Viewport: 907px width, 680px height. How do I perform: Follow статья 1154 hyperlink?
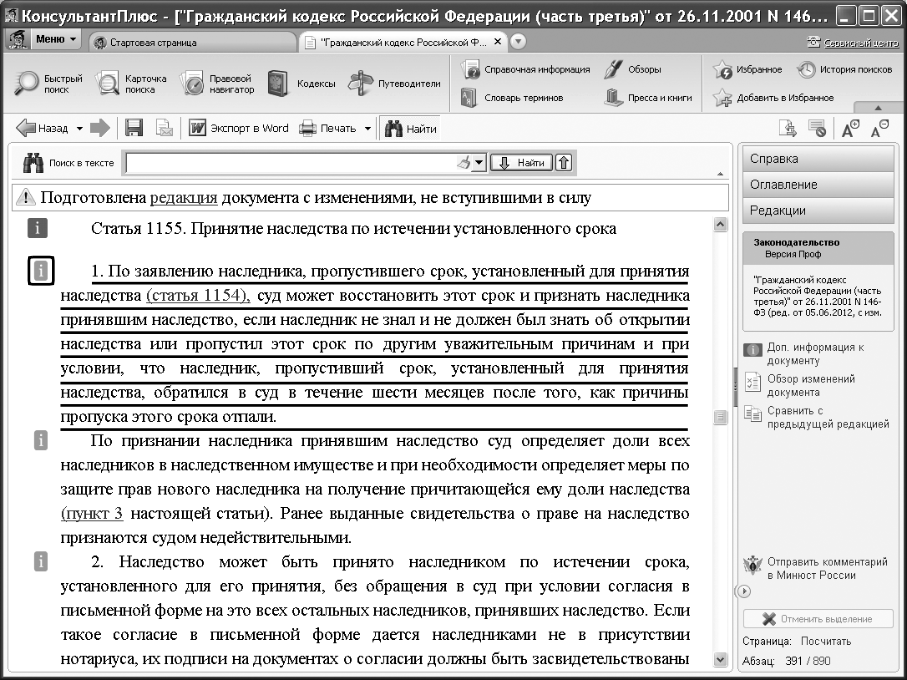click(198, 295)
